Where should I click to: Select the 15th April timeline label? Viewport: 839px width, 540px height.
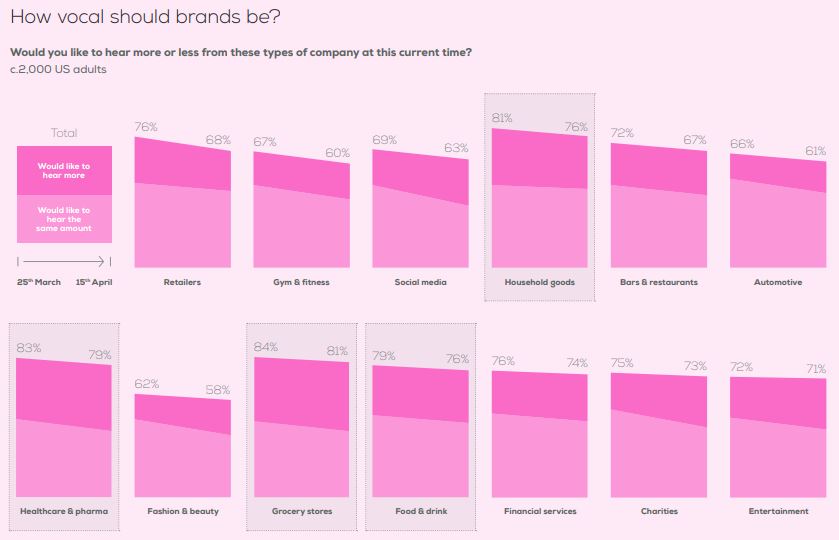click(94, 282)
